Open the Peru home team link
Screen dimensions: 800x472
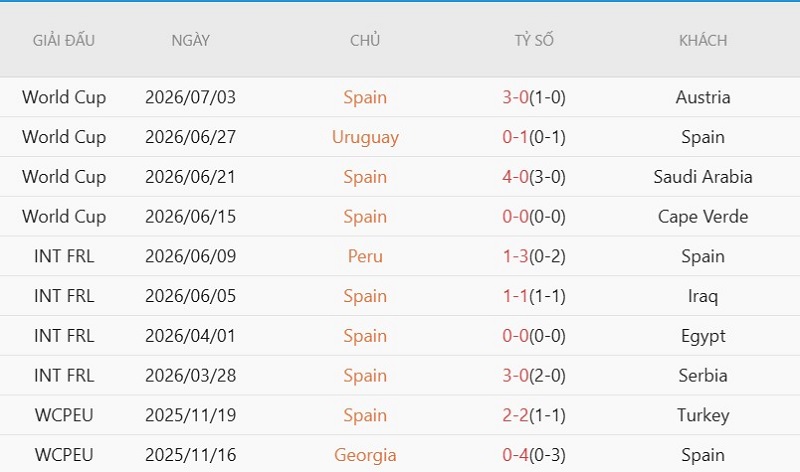[x=365, y=256]
